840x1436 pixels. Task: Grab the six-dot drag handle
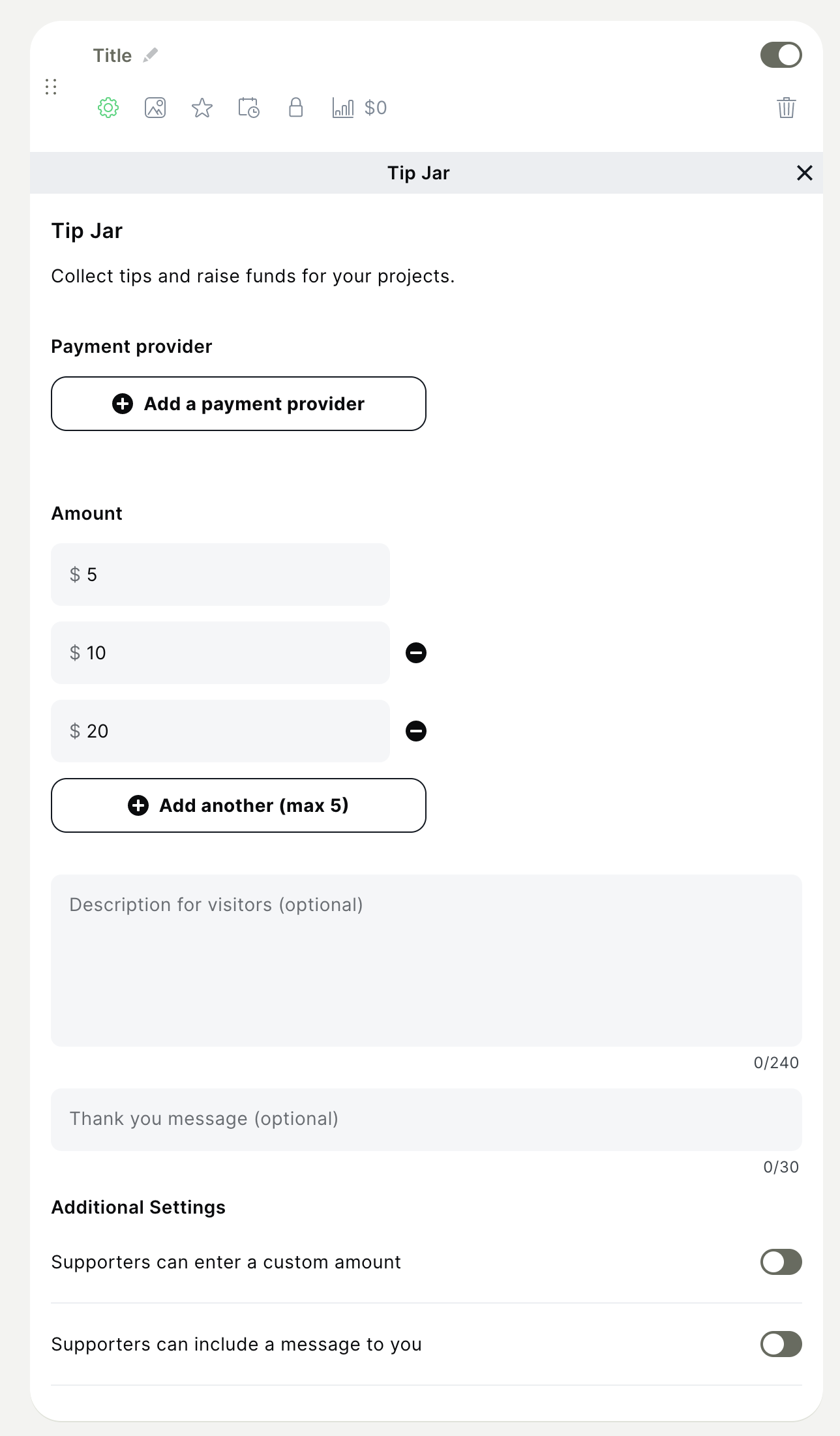click(x=51, y=87)
